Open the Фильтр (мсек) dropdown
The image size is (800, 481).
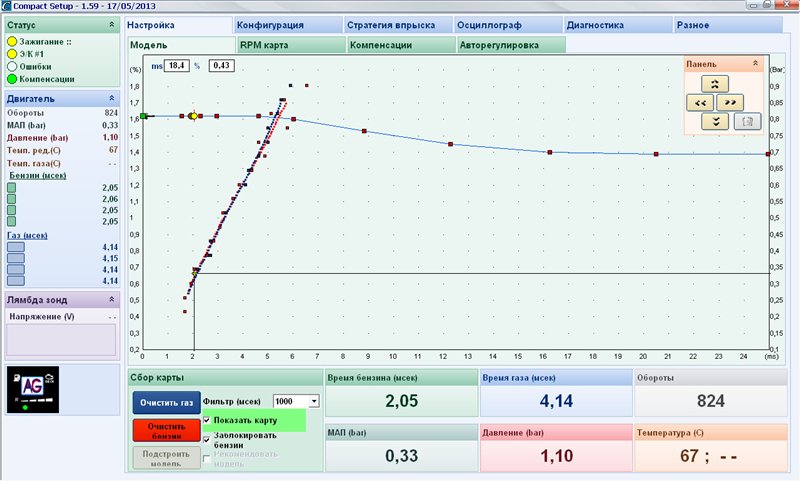coord(314,401)
